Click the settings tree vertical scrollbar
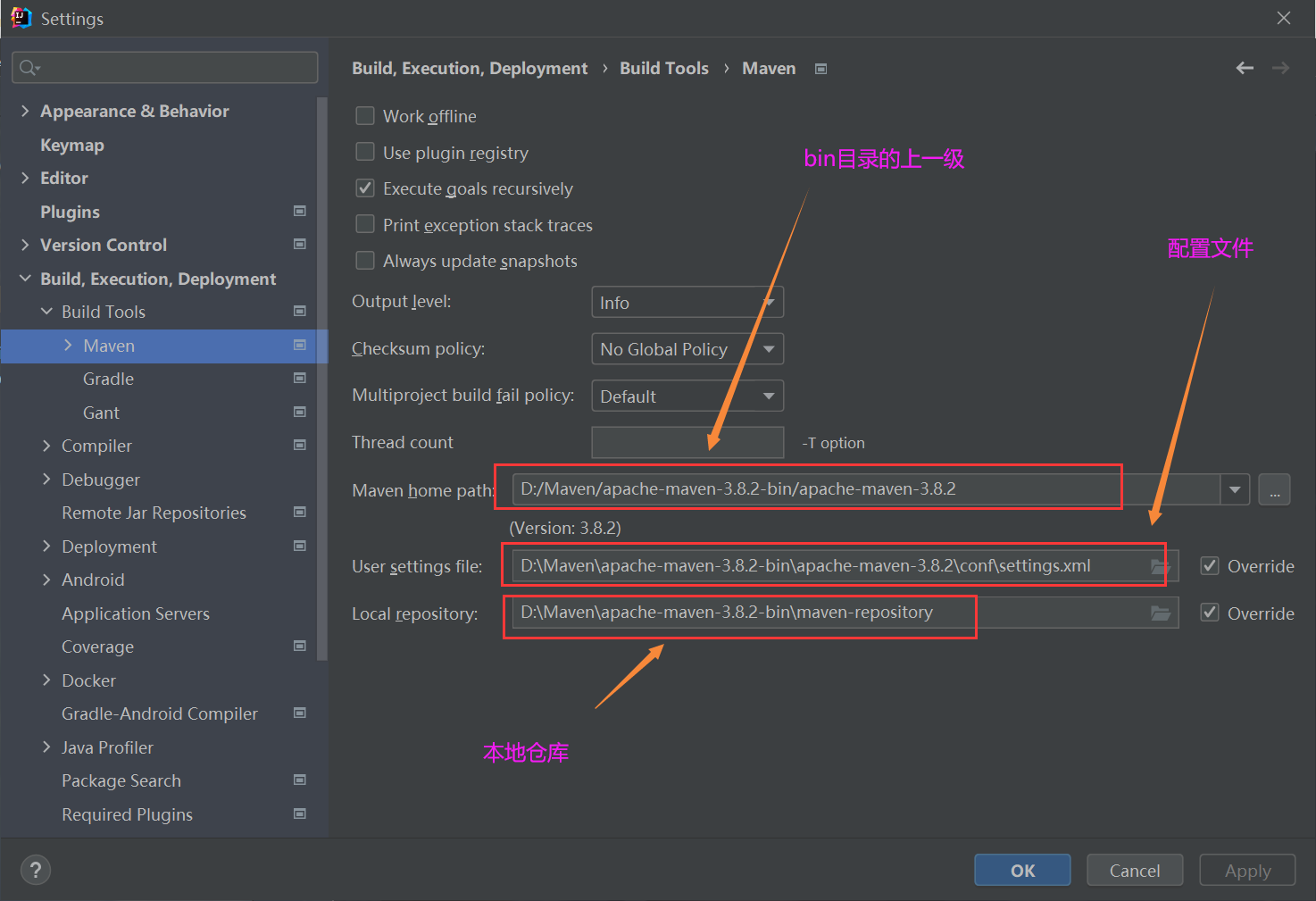 [322, 380]
